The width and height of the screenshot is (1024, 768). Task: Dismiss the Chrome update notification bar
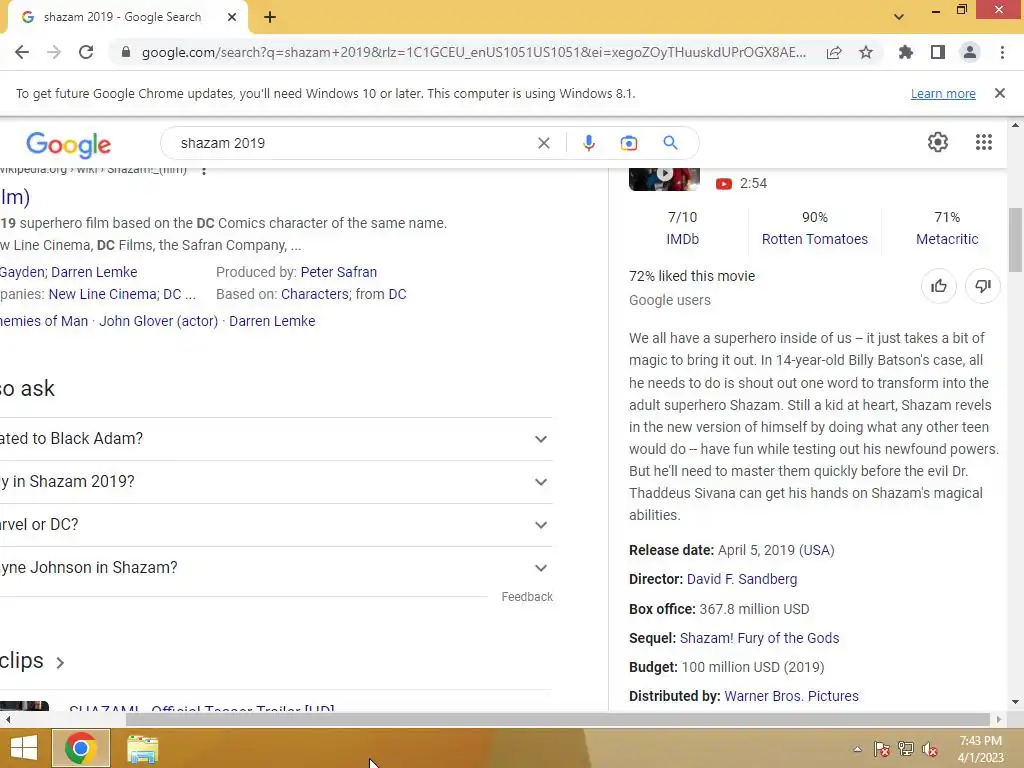click(1000, 93)
